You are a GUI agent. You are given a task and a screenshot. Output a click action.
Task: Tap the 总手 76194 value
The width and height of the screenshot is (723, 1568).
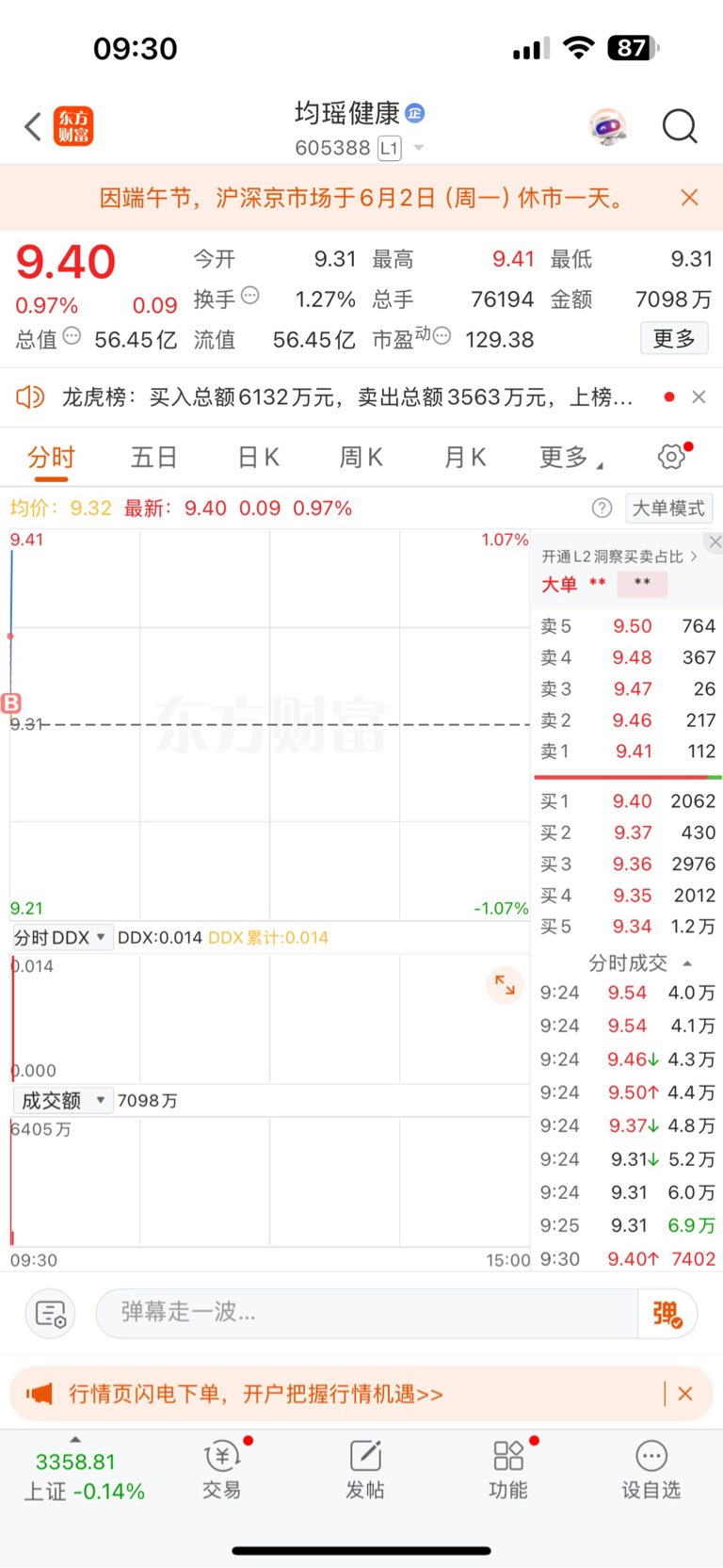click(x=502, y=299)
